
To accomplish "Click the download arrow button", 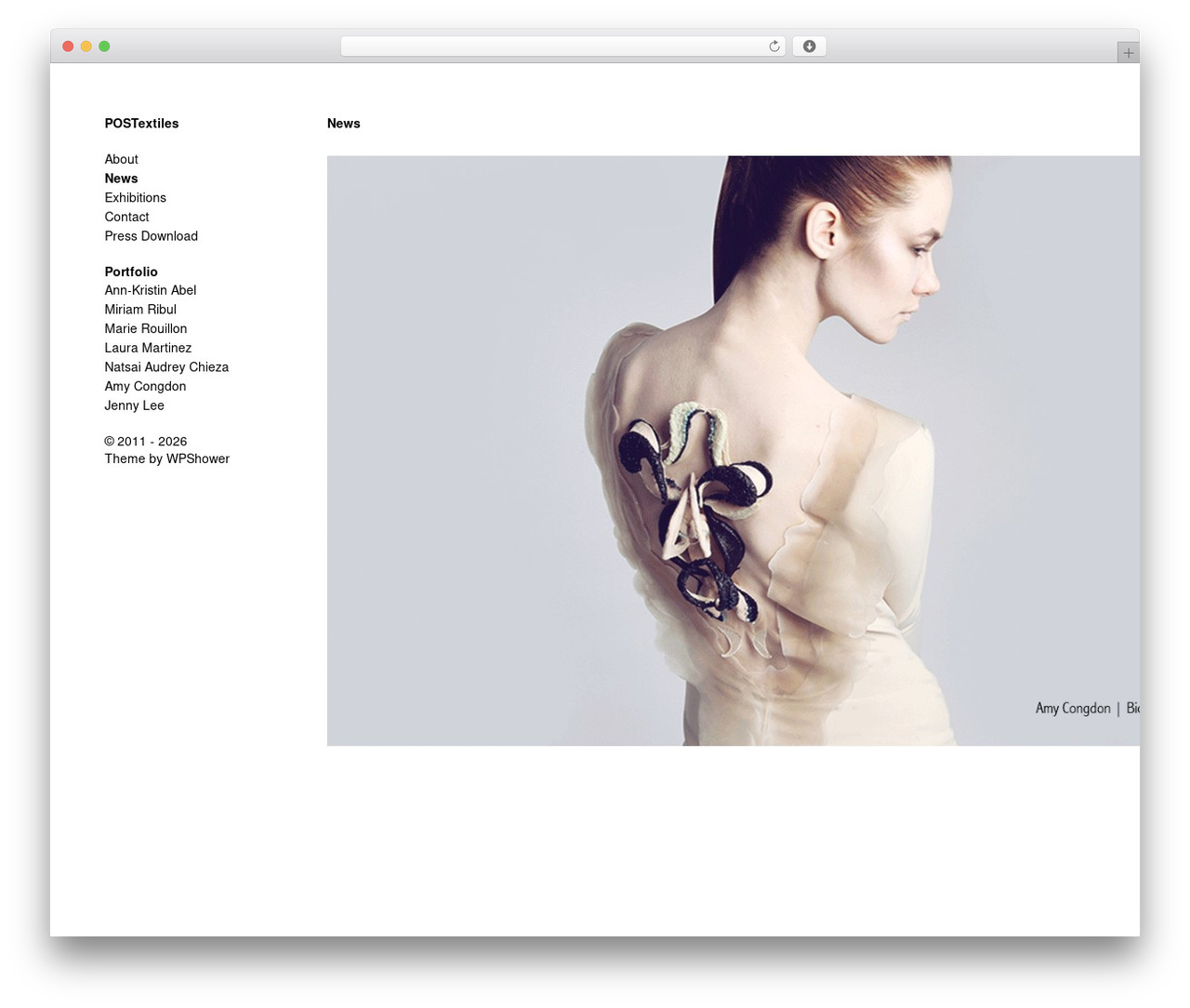I will click(x=809, y=46).
